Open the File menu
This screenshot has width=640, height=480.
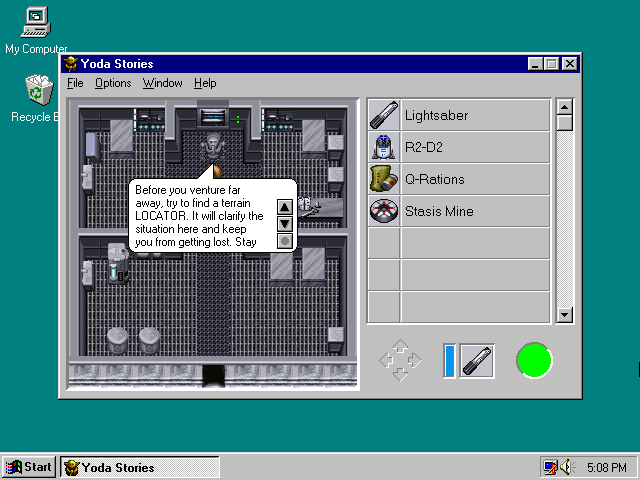pyautogui.click(x=75, y=83)
